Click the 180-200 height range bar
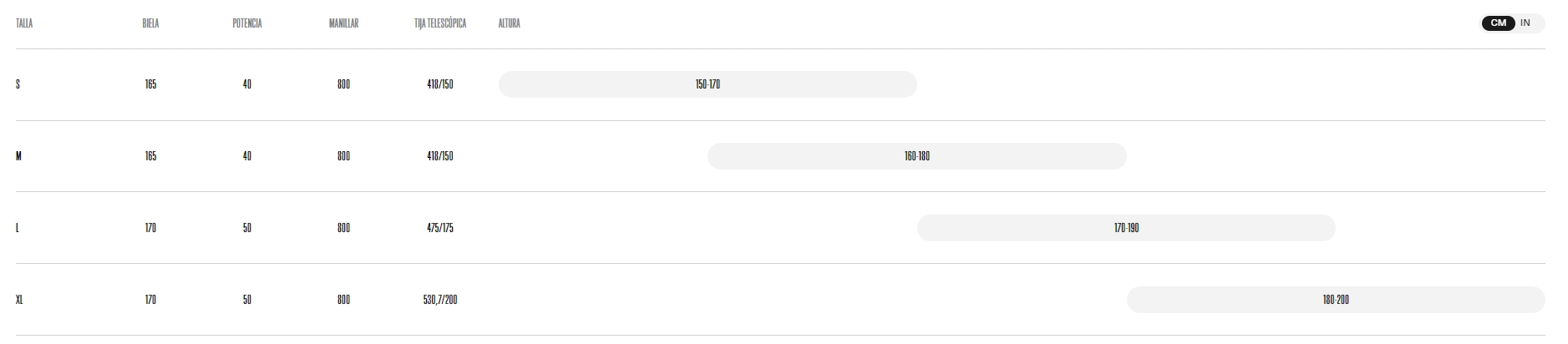The width and height of the screenshot is (1568, 344). [x=1336, y=300]
